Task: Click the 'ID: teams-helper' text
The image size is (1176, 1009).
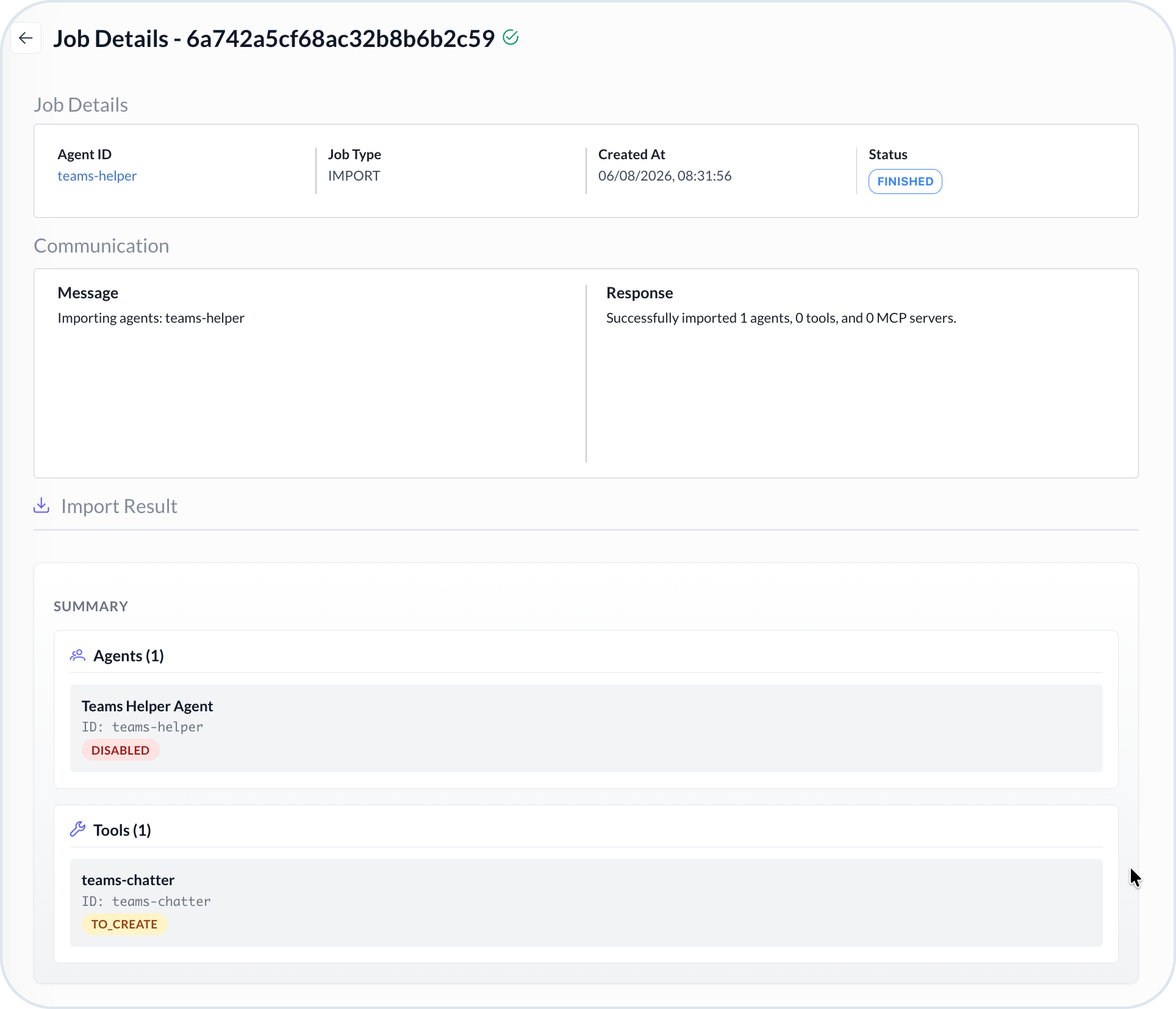Action: click(142, 727)
